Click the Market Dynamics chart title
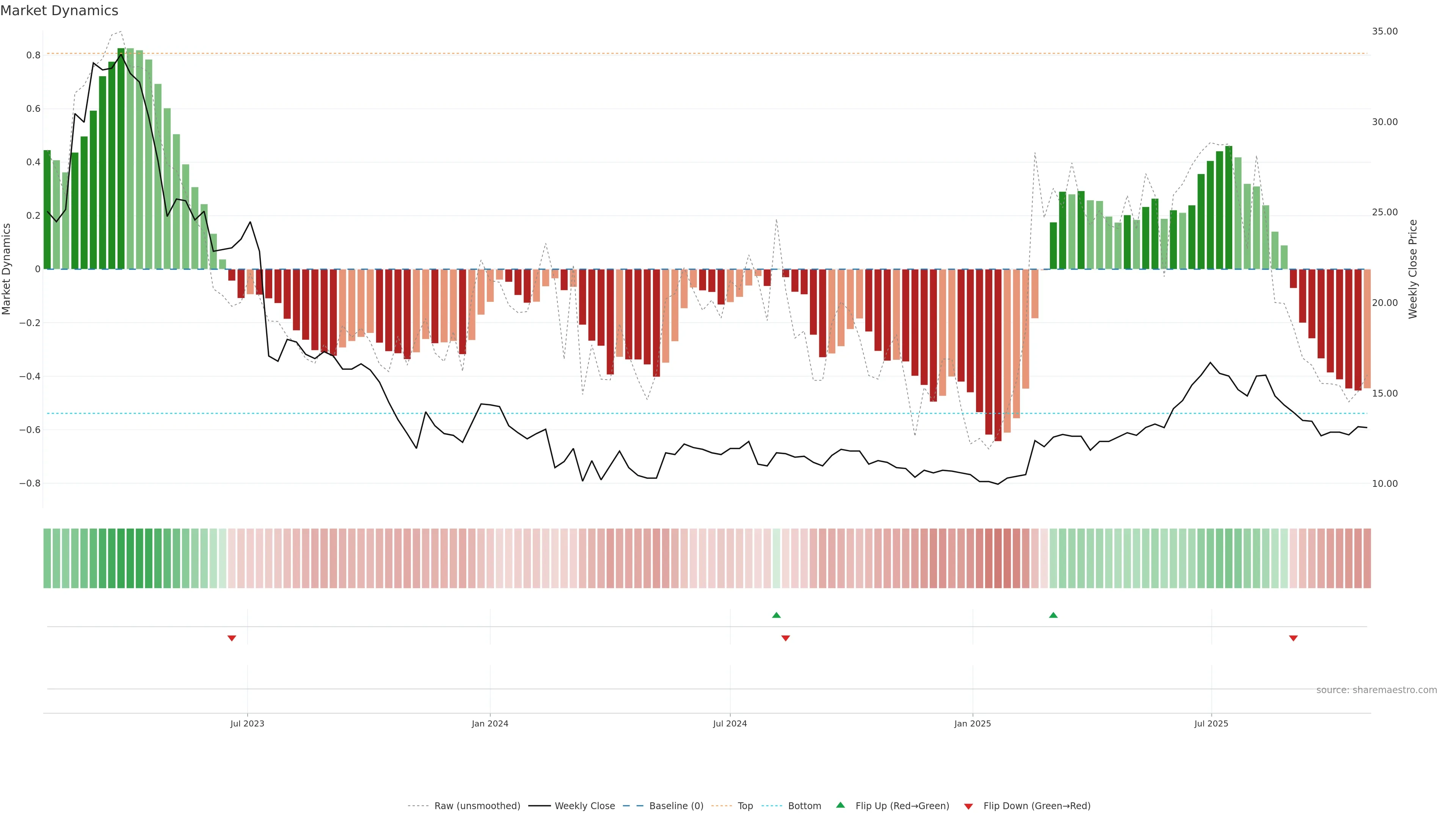The image size is (1456, 819). [x=60, y=11]
